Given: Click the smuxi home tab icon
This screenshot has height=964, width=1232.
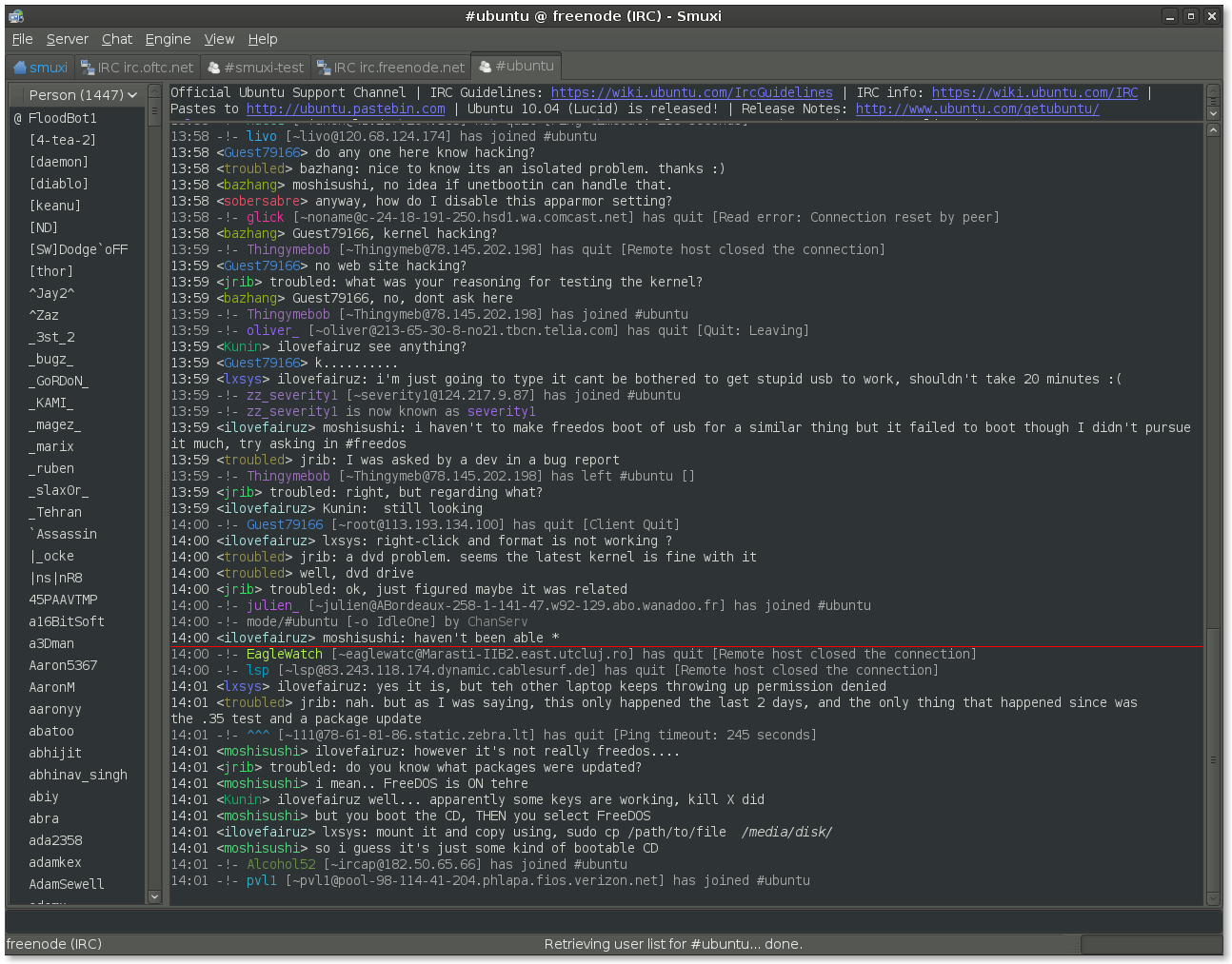Looking at the screenshot, I should click(20, 68).
